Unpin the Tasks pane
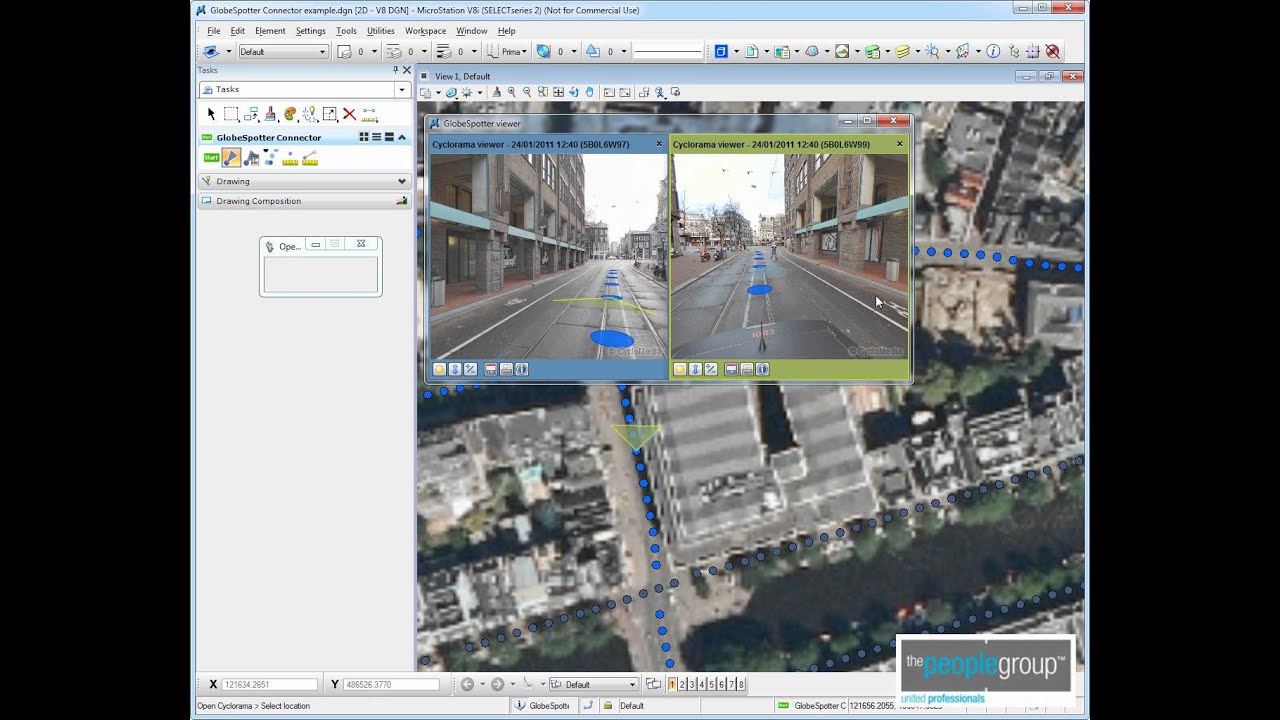Viewport: 1280px width, 720px height. (x=396, y=70)
